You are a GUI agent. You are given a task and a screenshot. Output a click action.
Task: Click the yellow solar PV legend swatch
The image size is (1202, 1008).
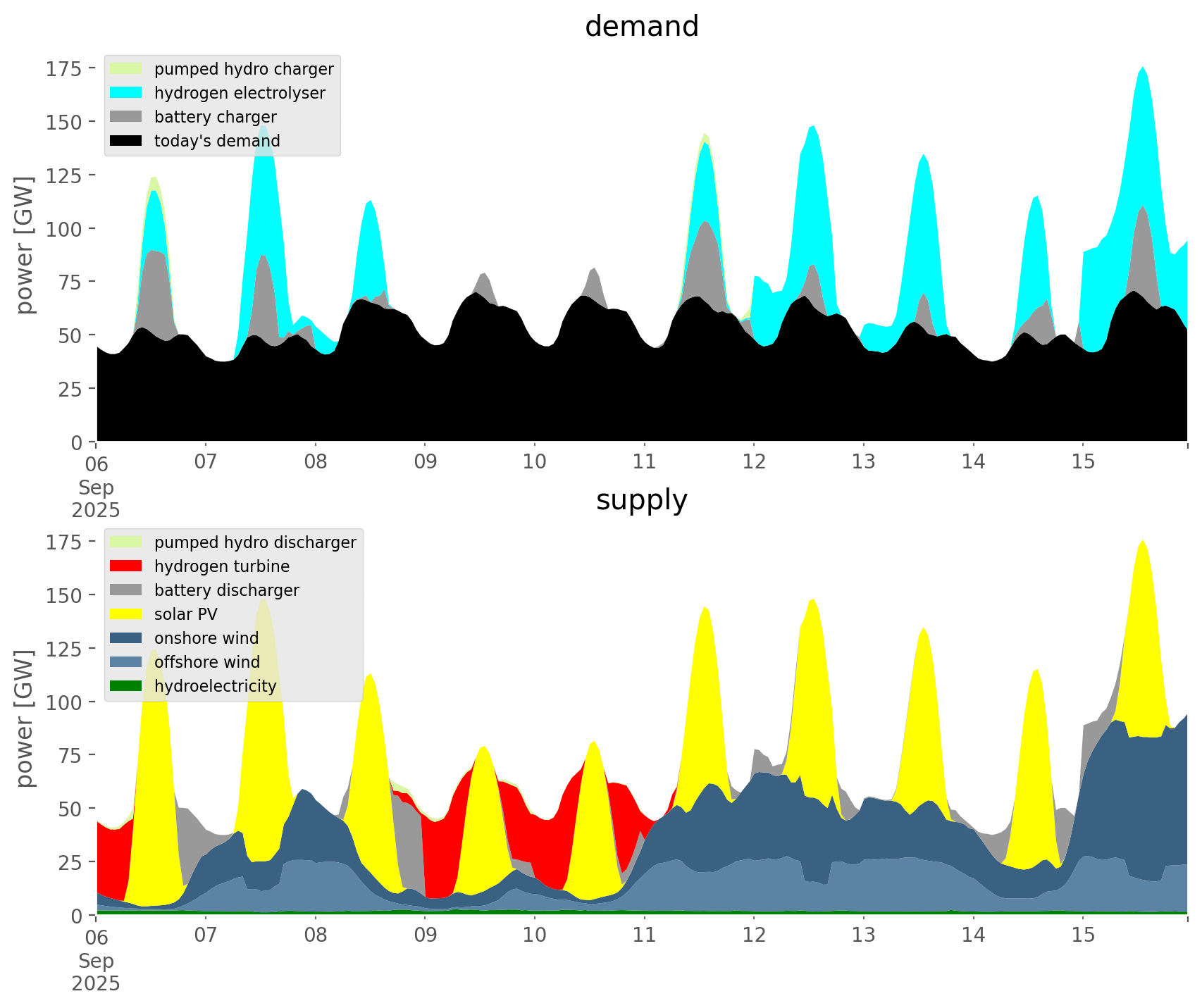126,614
